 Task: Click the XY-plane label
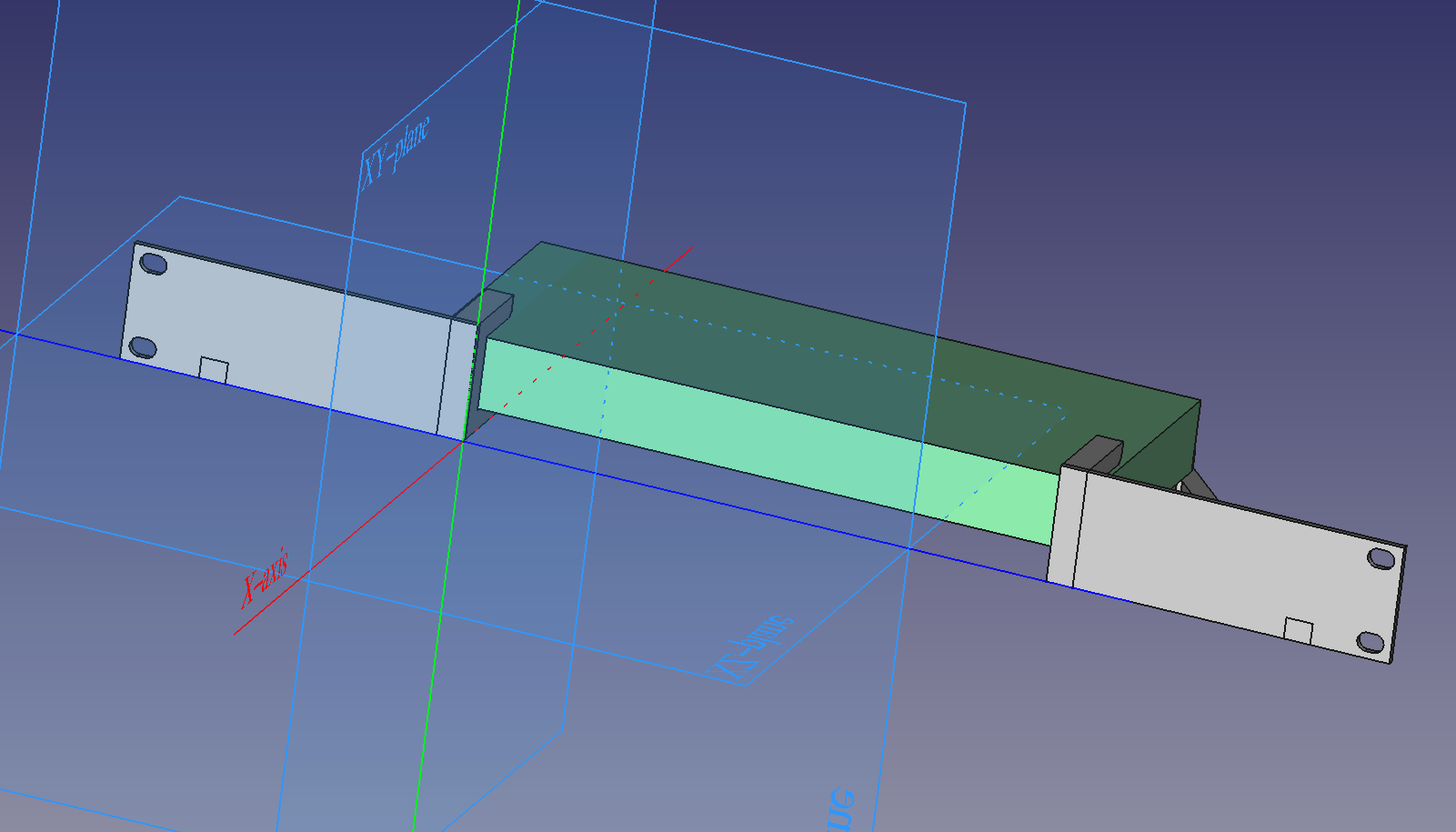click(x=397, y=152)
